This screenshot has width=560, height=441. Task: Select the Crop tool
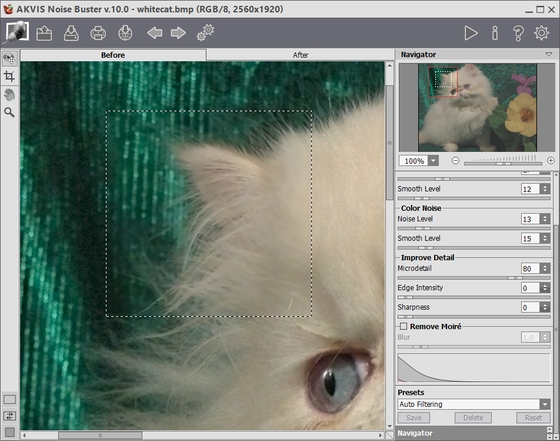pos(9,76)
